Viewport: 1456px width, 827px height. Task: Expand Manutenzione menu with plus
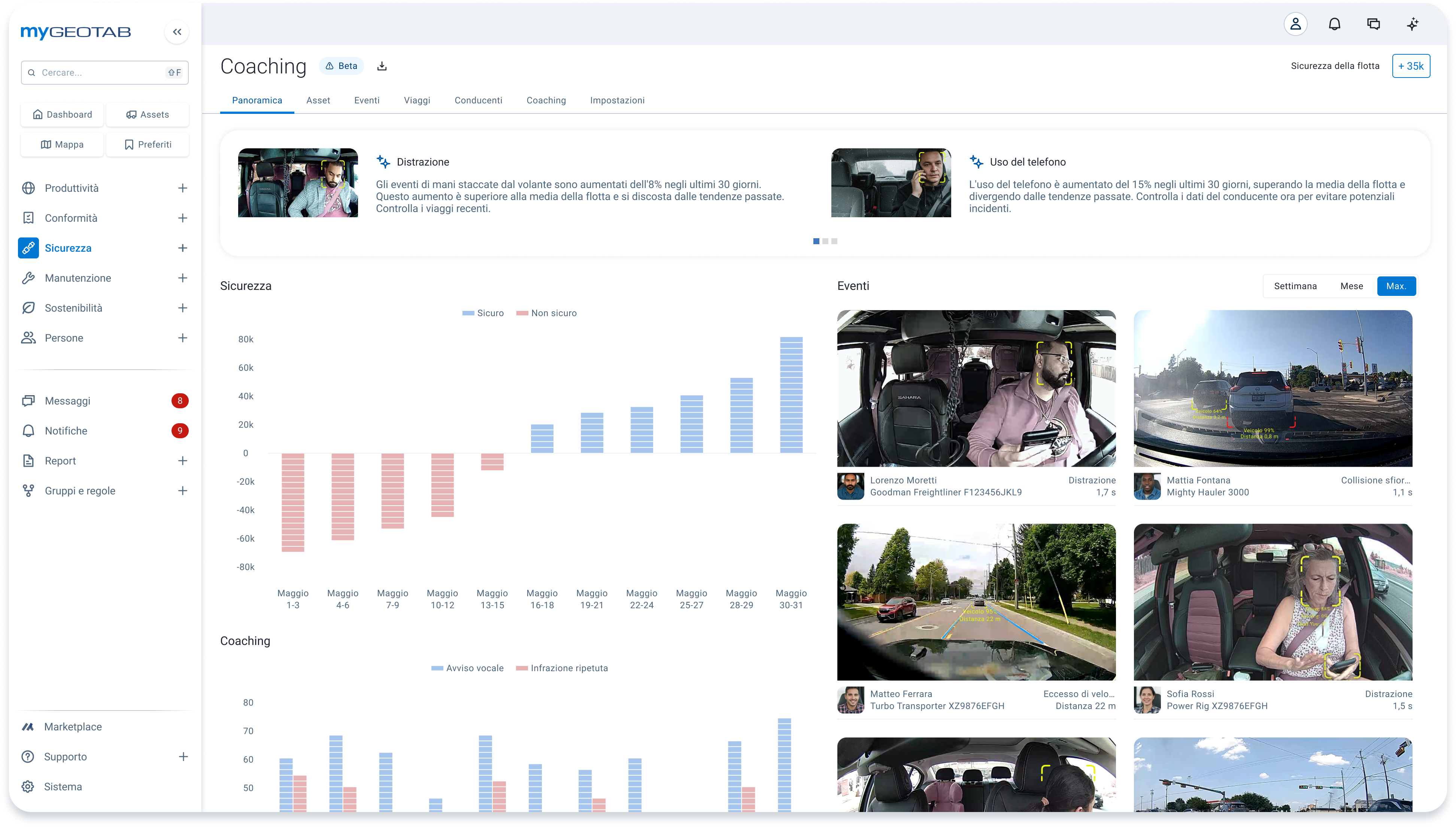point(182,278)
